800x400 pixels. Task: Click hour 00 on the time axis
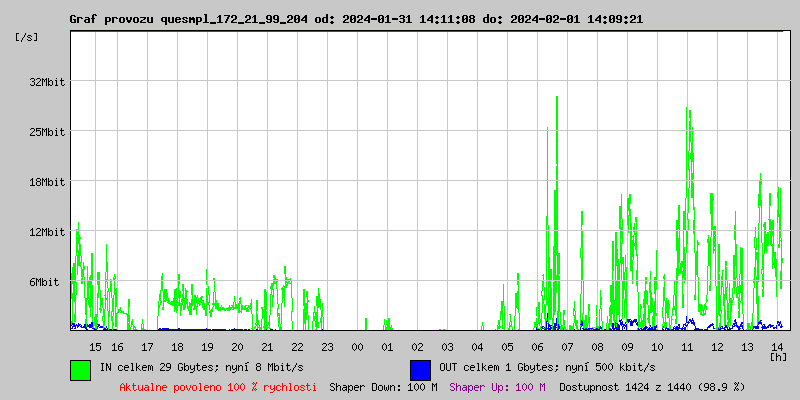click(357, 346)
